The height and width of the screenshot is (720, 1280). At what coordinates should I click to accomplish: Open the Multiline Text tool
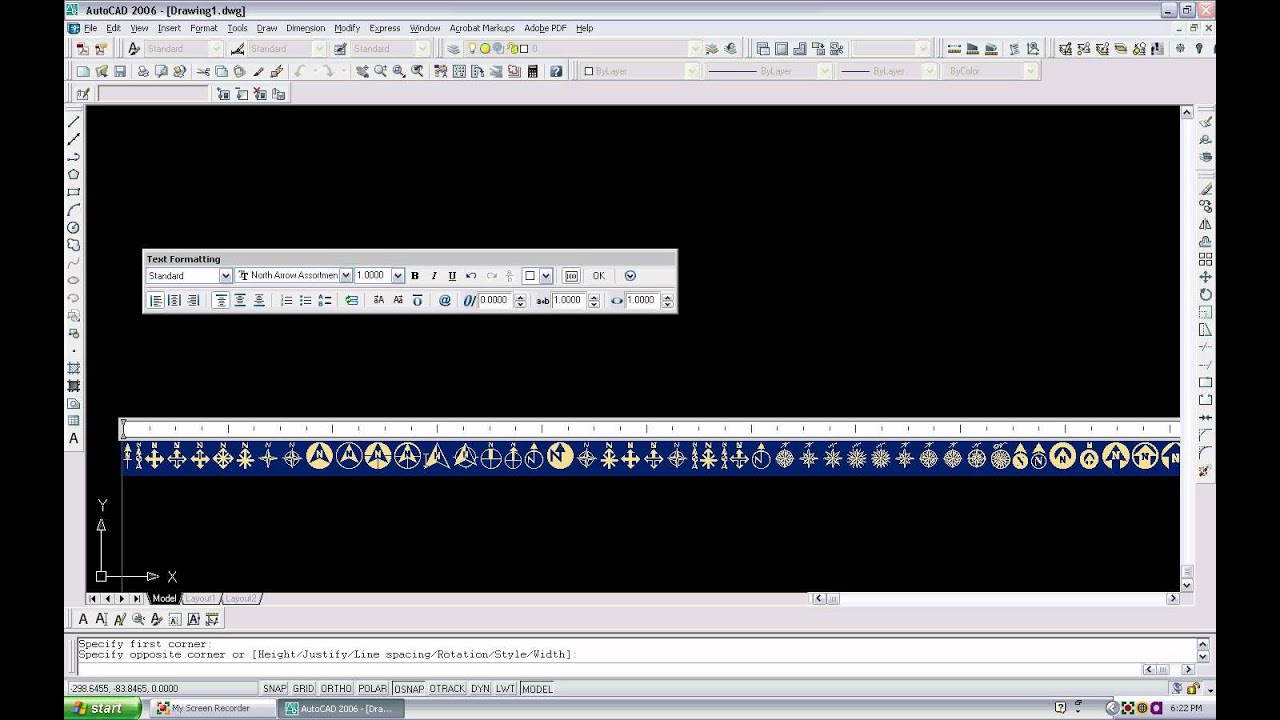pos(74,438)
